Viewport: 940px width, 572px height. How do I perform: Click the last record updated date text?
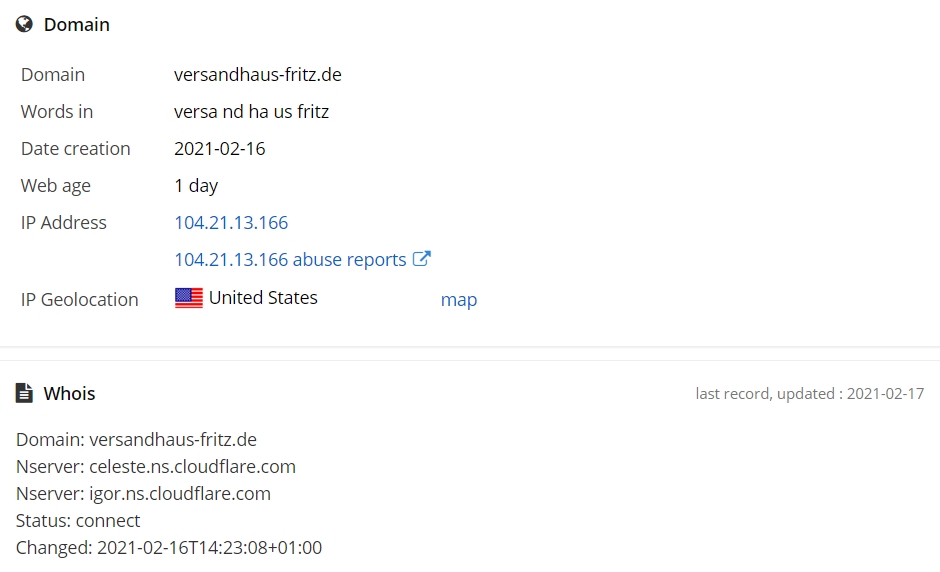tap(809, 393)
